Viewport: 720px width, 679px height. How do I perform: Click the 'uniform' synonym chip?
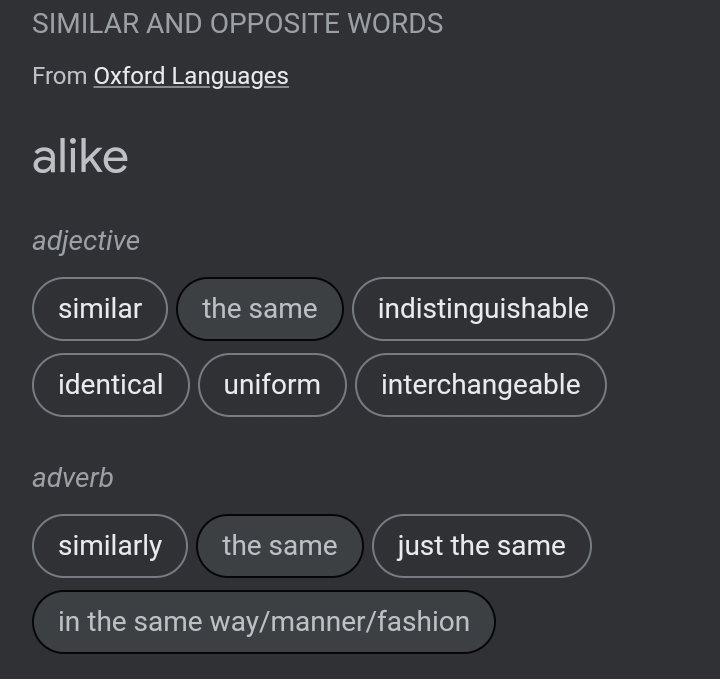272,385
